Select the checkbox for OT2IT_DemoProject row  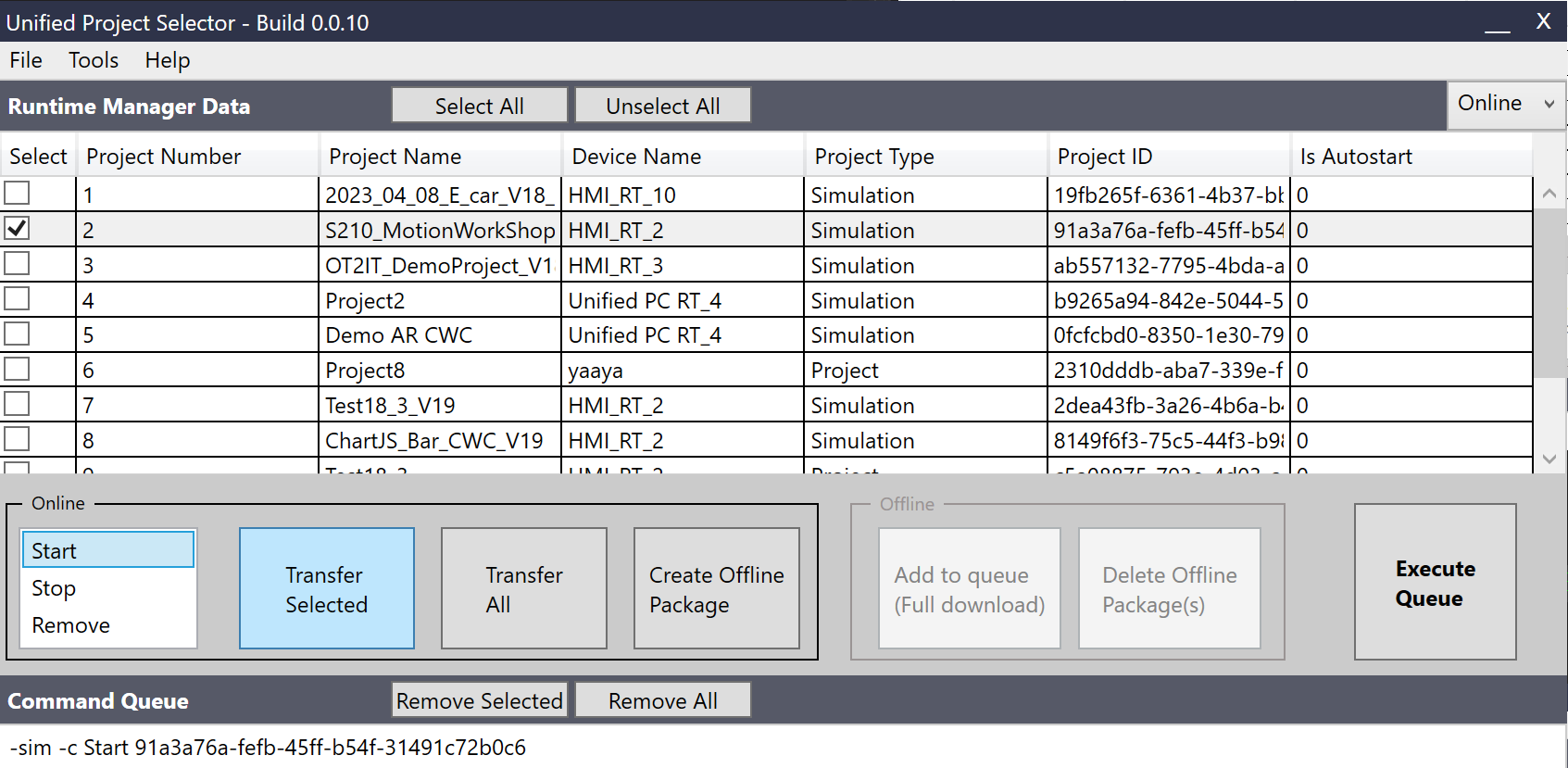17,263
